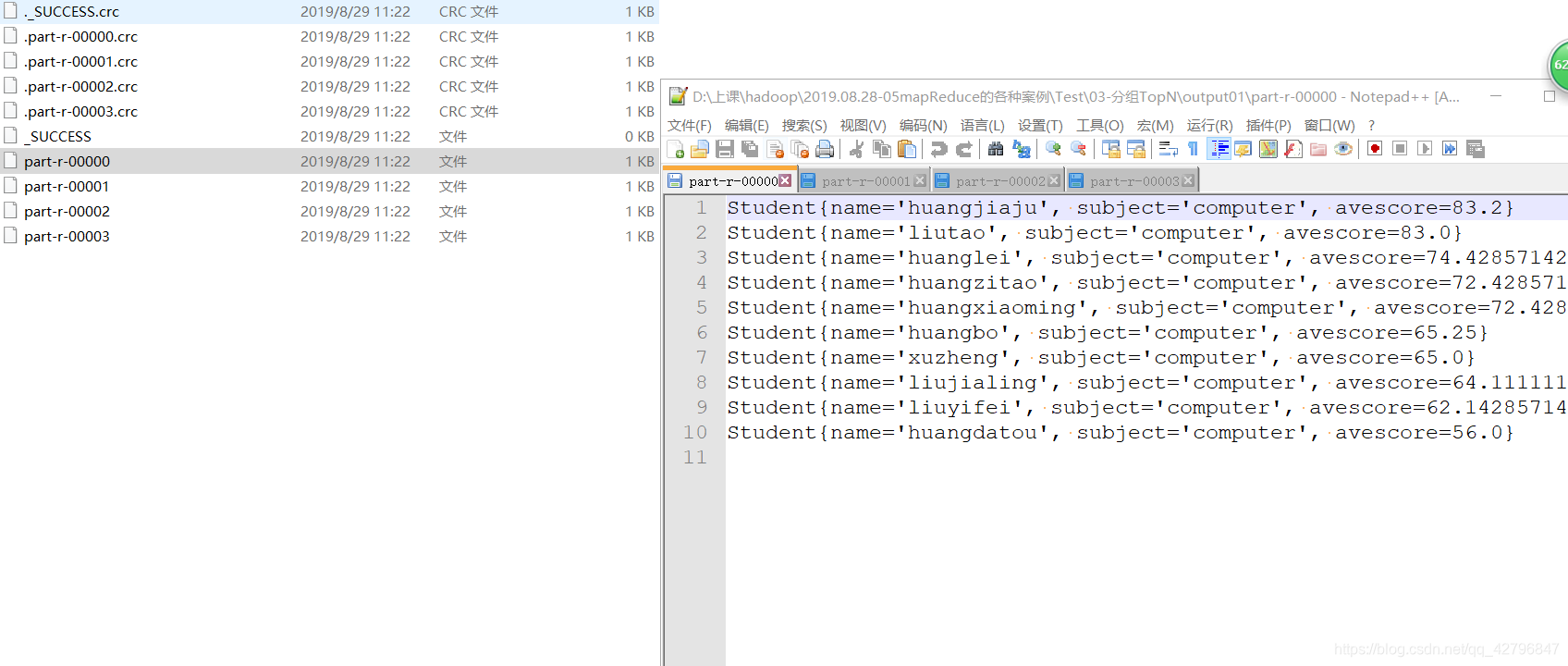Click the Print icon in the toolbar
Image resolution: width=1568 pixels, height=666 pixels.
(x=826, y=149)
